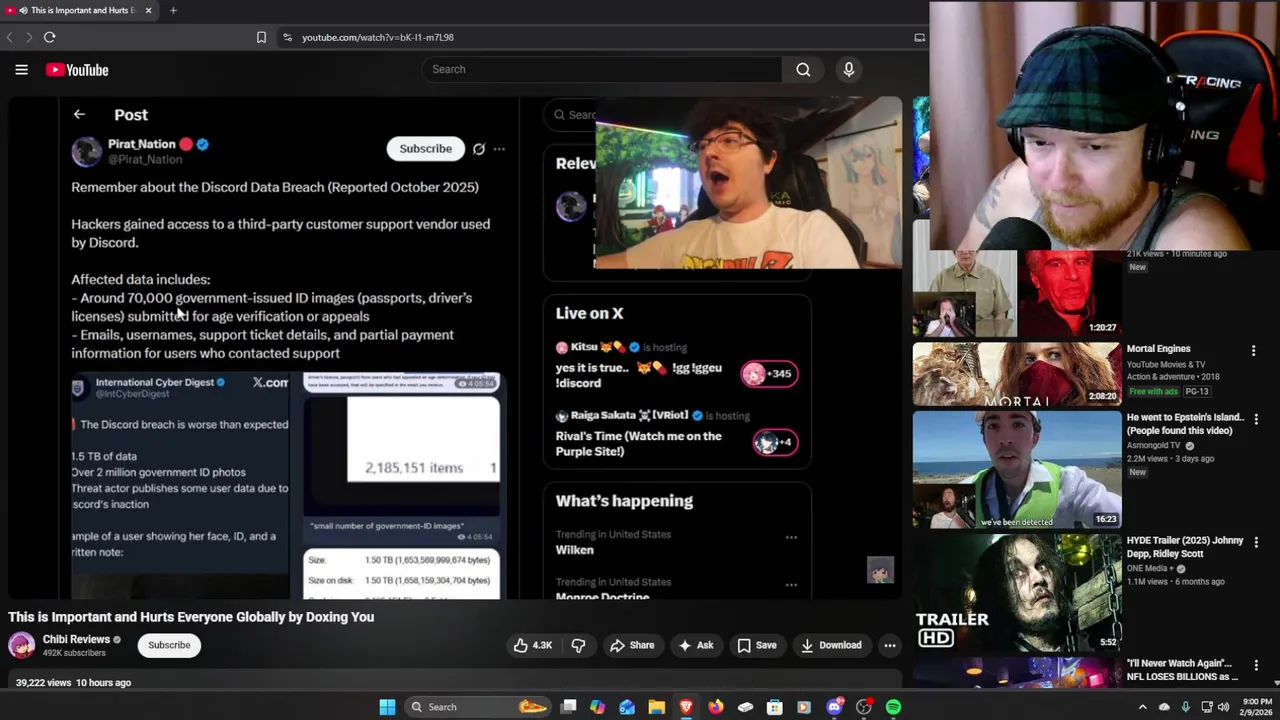The image size is (1280, 720).
Task: Click 'Mortal Engines' video title
Action: 1158,349
